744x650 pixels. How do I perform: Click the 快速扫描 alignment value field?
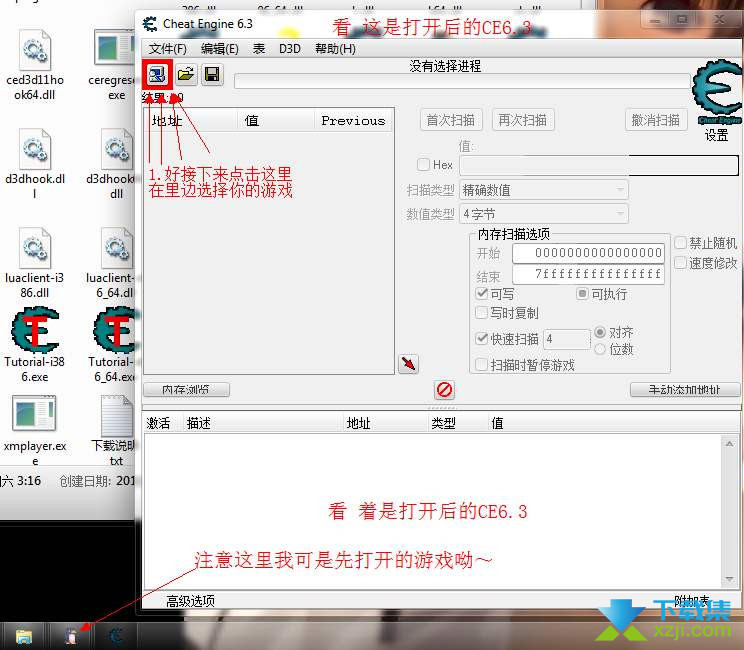[x=567, y=339]
